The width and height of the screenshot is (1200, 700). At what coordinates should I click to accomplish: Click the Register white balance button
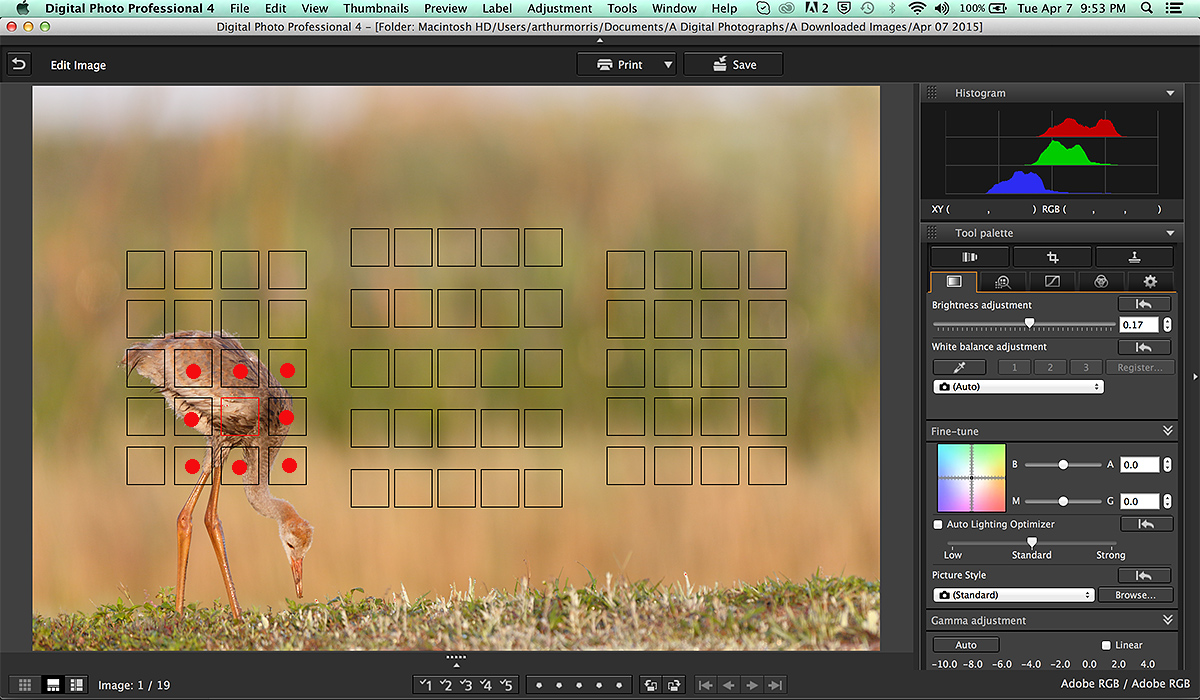coord(1139,367)
